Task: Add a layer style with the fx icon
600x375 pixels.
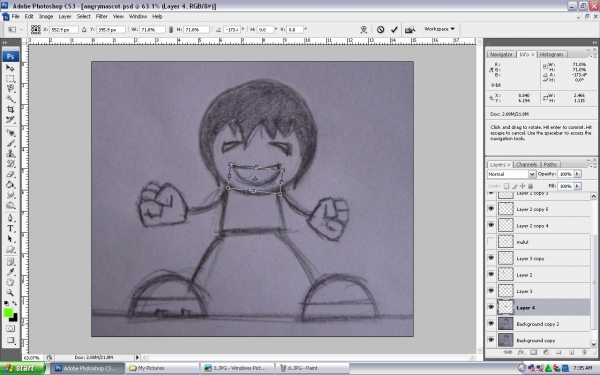Action: tap(520, 352)
